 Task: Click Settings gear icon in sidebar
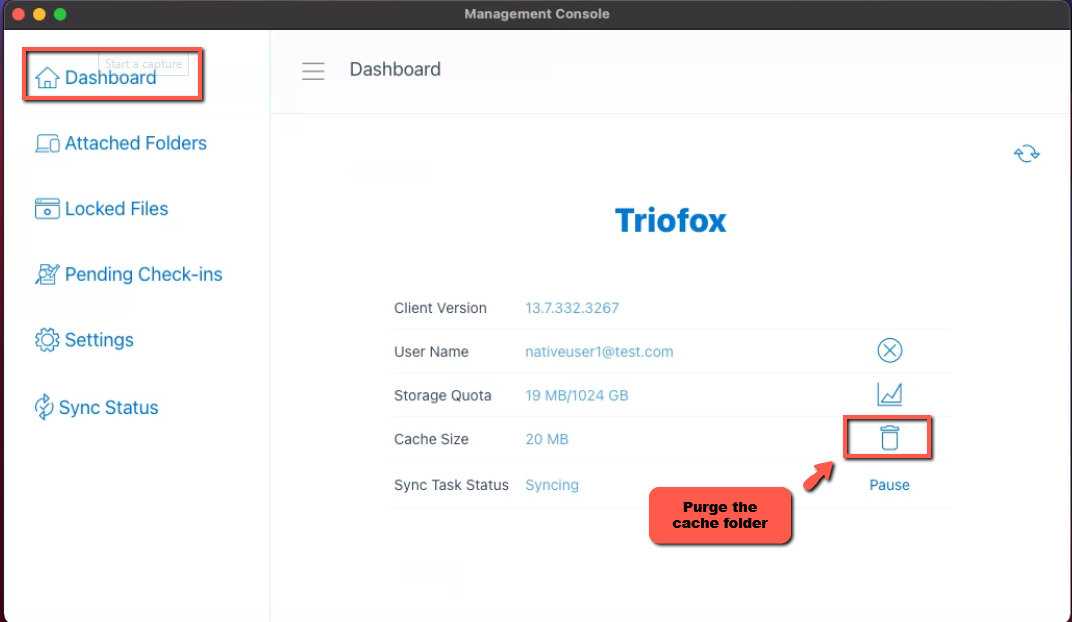47,340
